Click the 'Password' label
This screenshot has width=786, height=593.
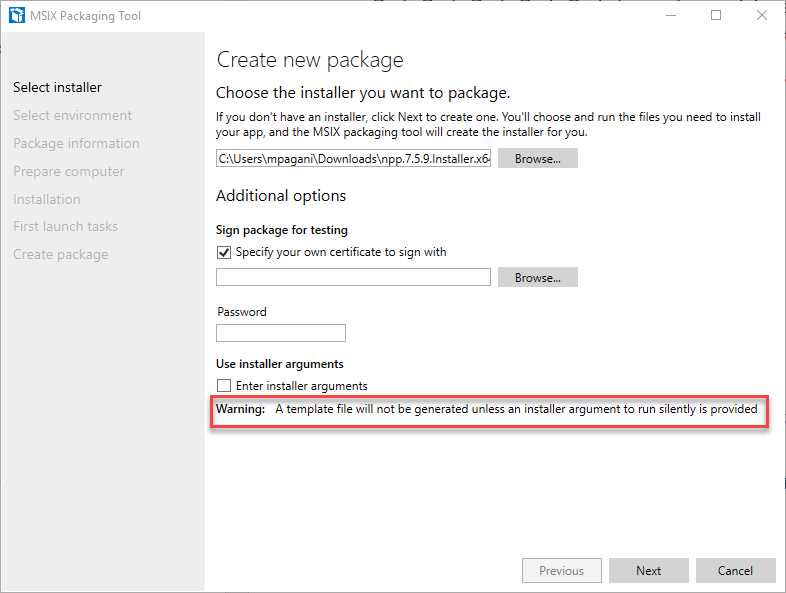coord(242,312)
